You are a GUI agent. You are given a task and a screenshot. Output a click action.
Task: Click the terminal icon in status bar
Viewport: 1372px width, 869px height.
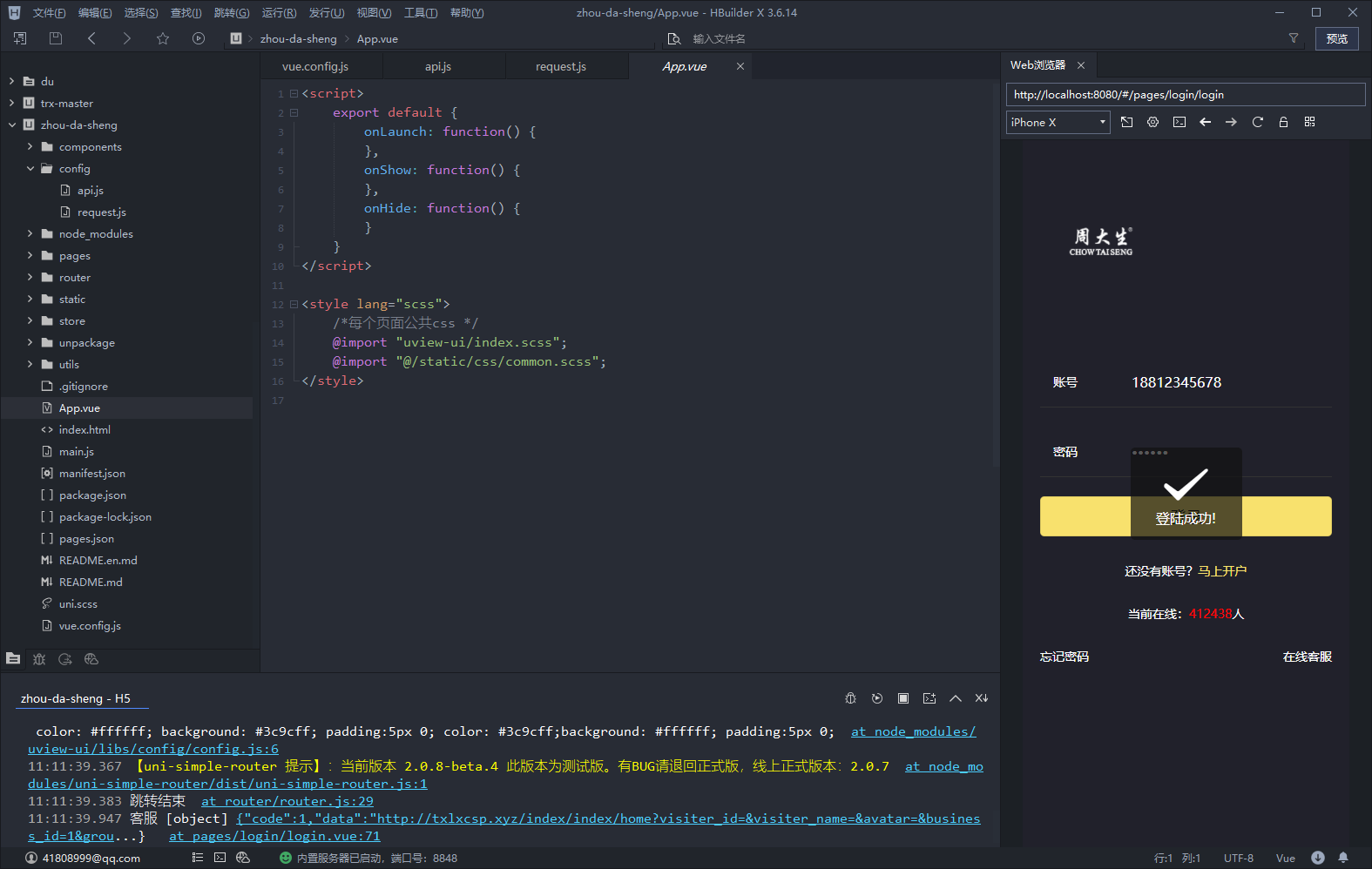(220, 858)
